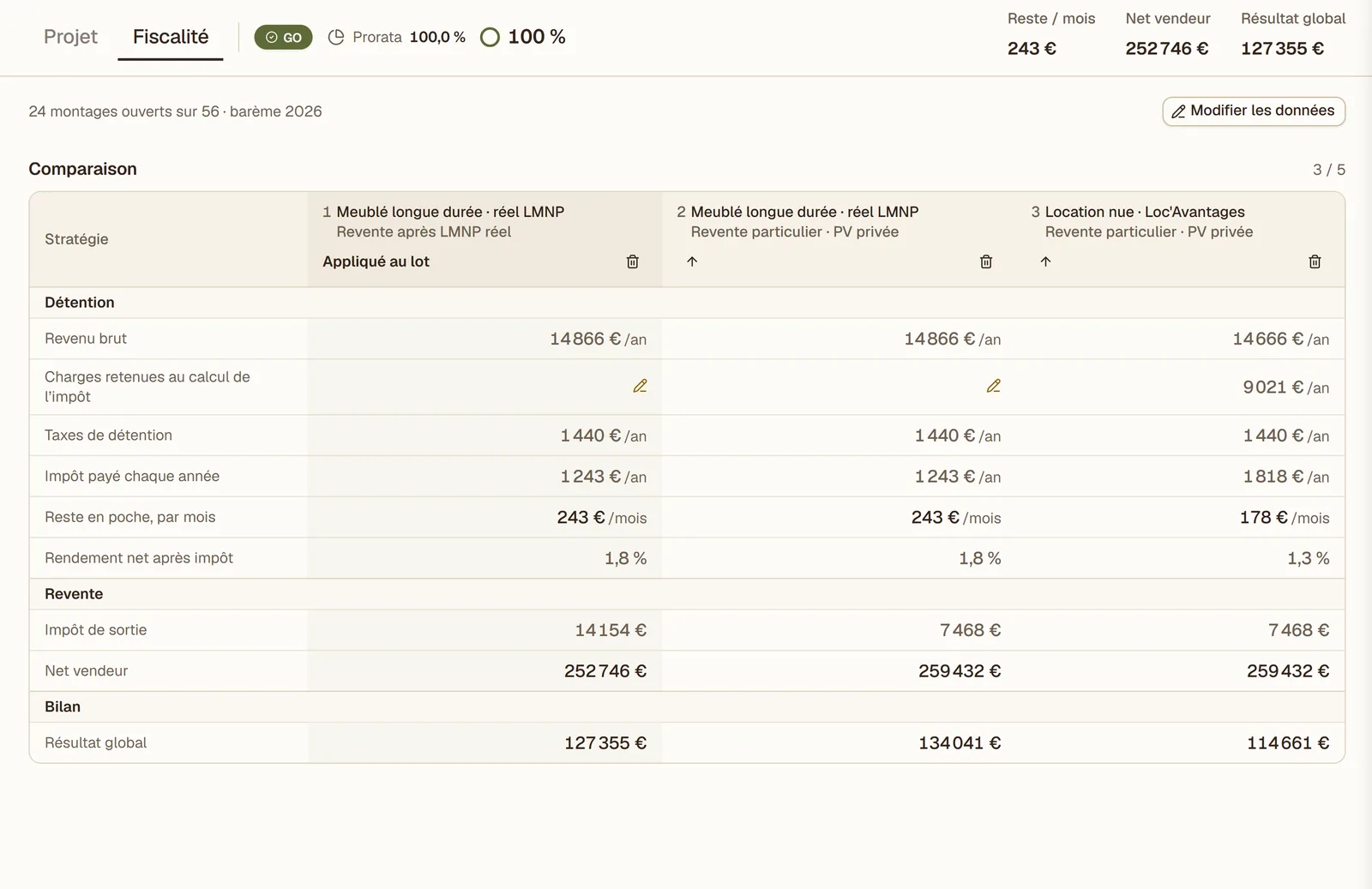Click the Revenu brut row label

point(86,339)
